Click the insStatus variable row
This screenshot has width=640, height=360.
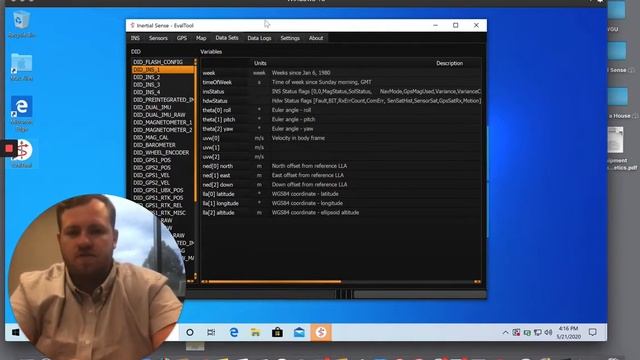[341, 92]
